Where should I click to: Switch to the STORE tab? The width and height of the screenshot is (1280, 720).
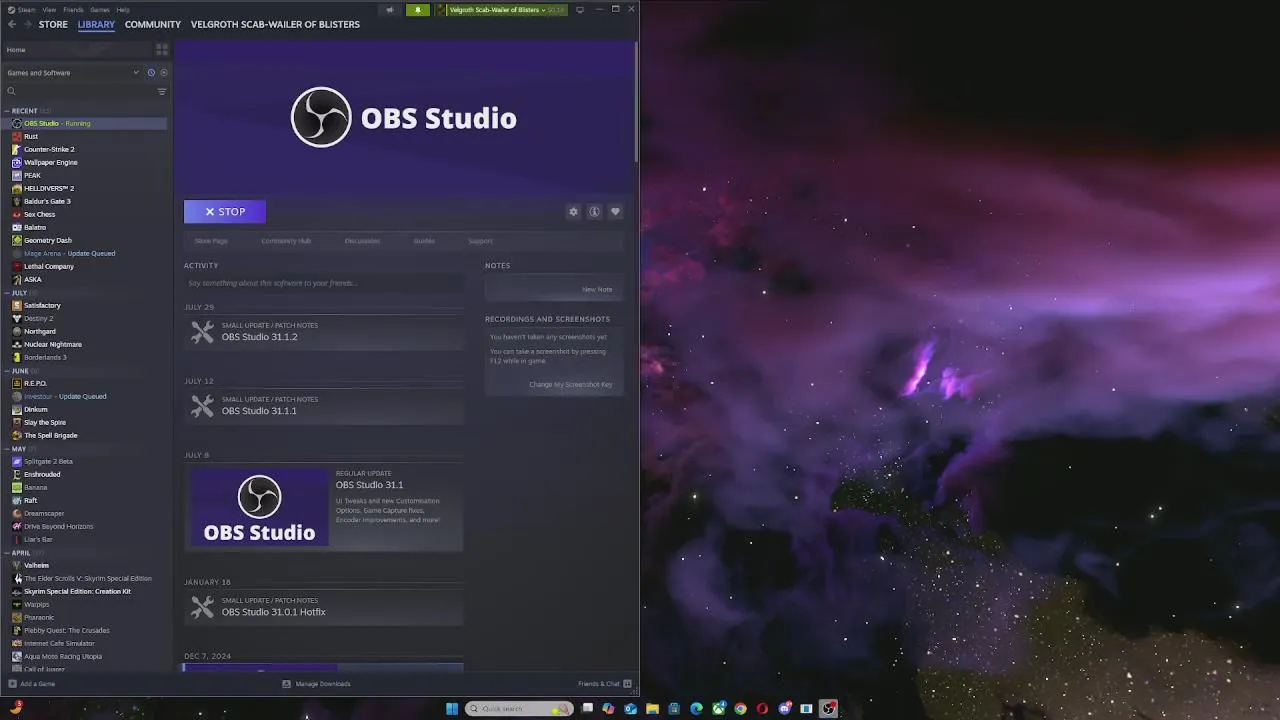pos(53,24)
